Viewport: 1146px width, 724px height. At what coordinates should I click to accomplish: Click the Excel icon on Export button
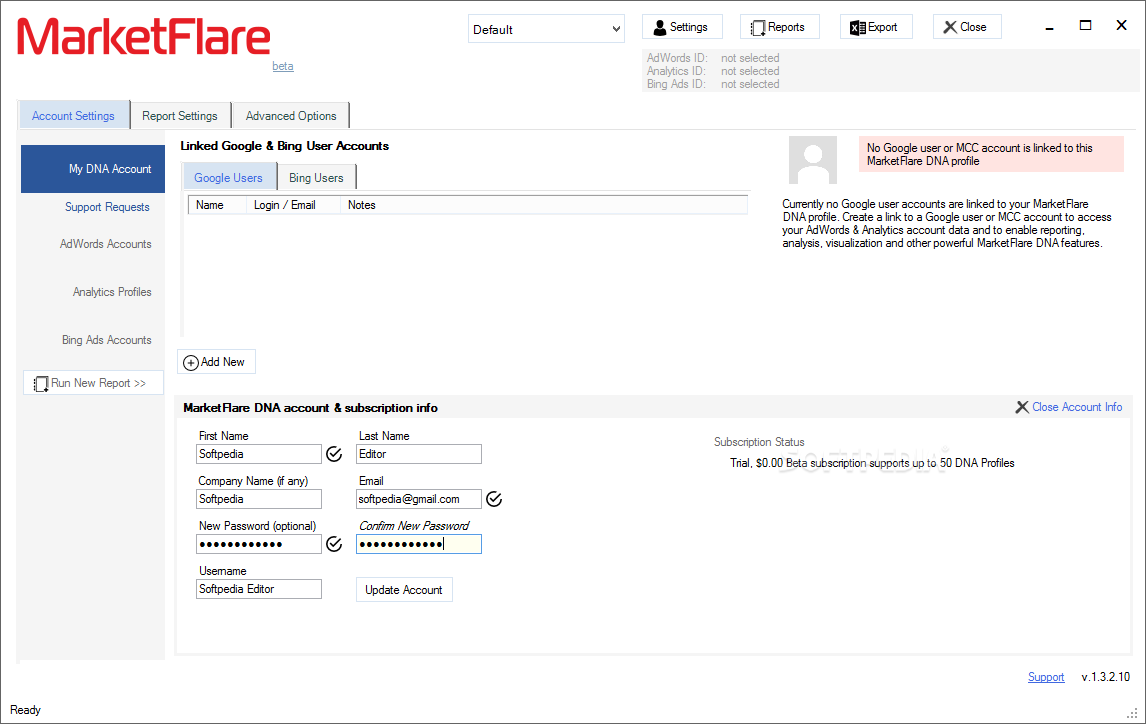[x=857, y=28]
